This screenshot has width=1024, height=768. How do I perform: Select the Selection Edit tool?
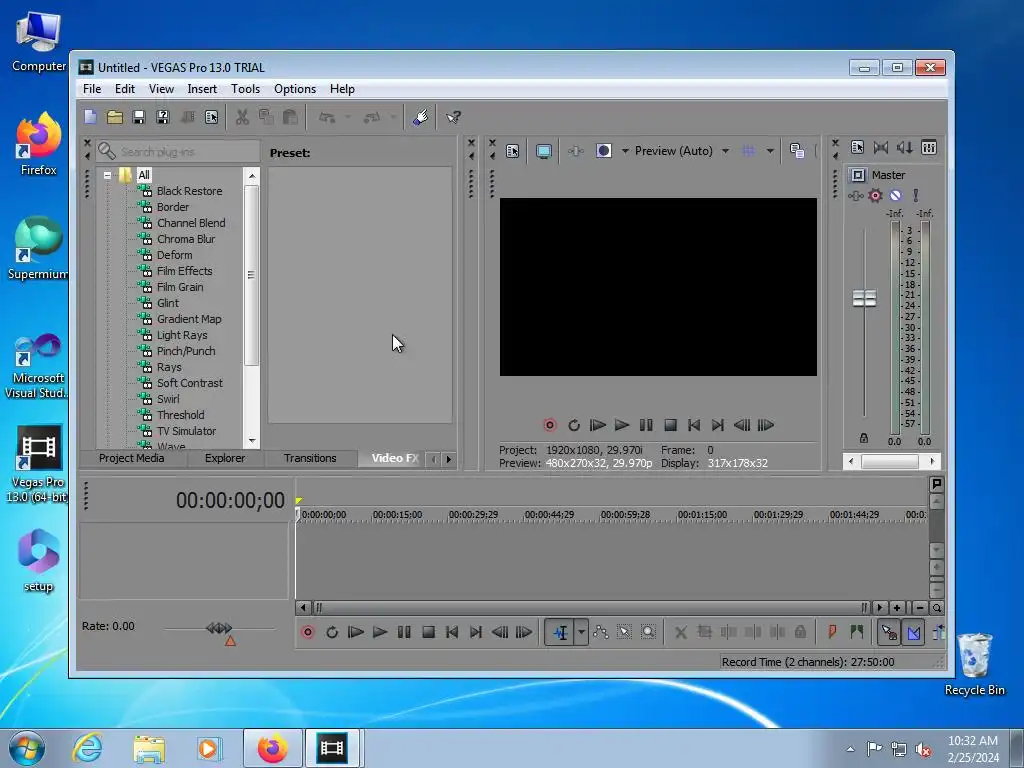(x=624, y=632)
